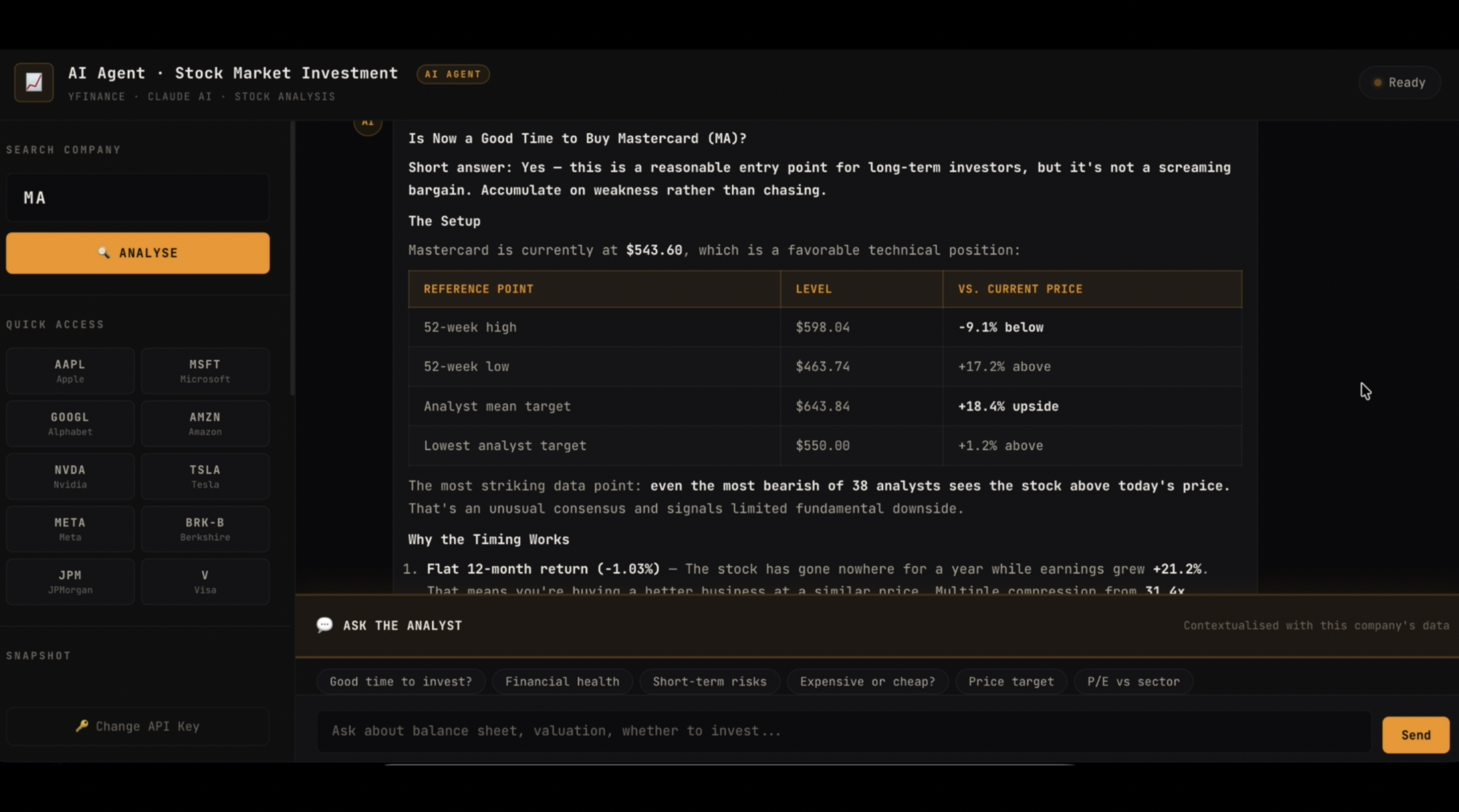Choose the 'Financial health' suggestion chip

(x=563, y=682)
